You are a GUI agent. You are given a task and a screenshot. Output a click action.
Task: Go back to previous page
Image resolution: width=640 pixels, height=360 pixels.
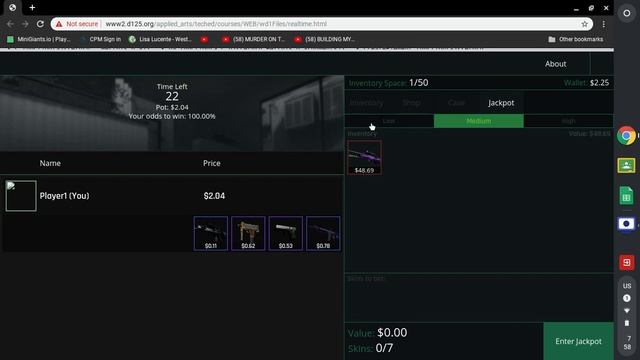[10, 24]
